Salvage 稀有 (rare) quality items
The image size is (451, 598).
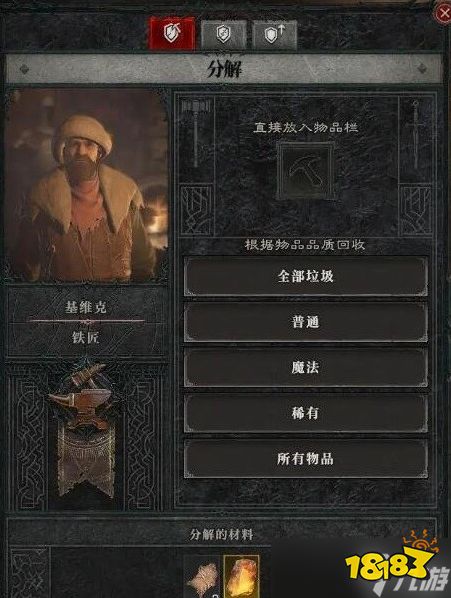pos(305,413)
